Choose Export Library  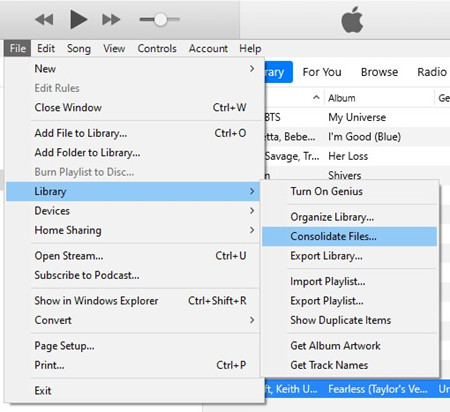(x=349, y=256)
